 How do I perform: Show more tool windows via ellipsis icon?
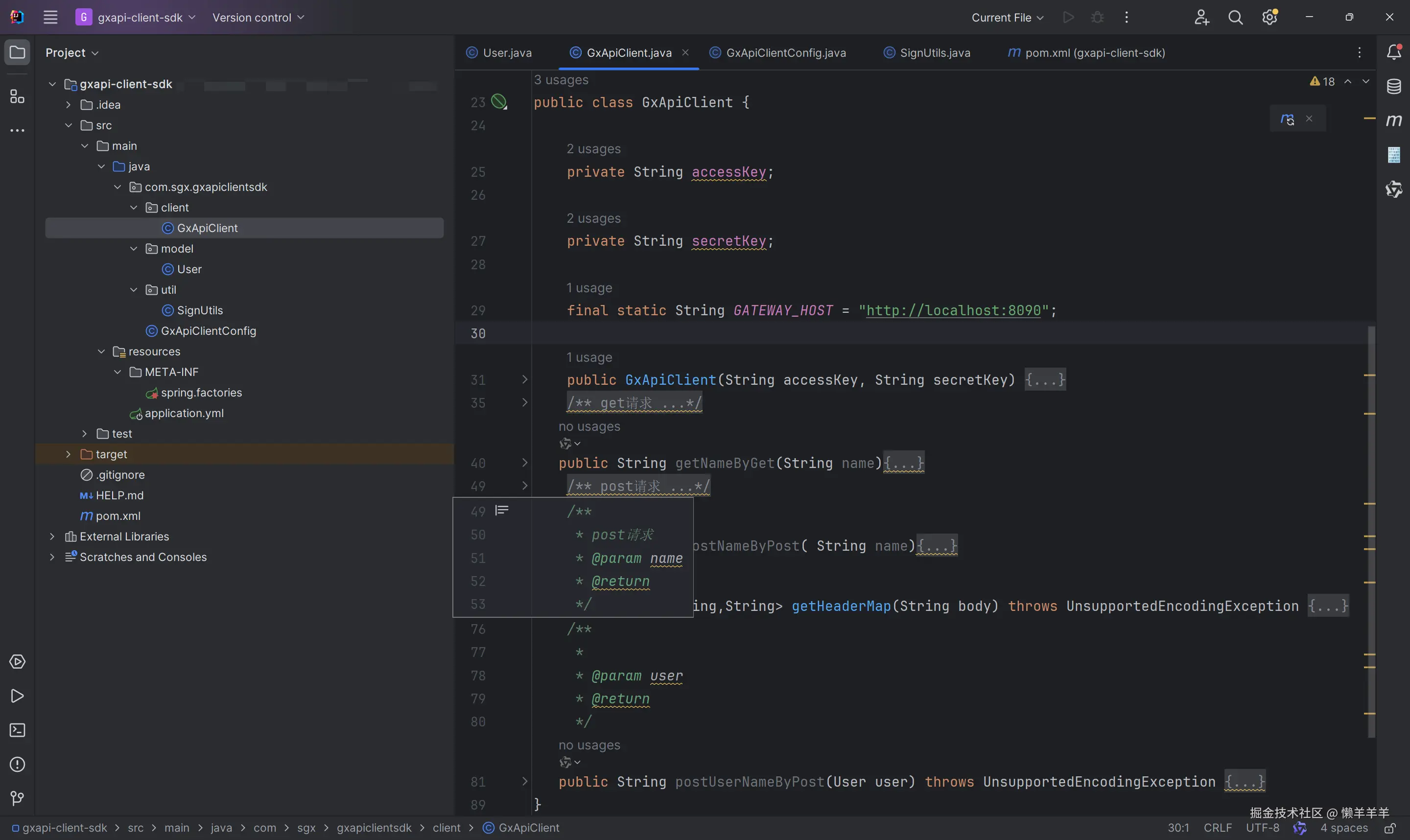[17, 130]
